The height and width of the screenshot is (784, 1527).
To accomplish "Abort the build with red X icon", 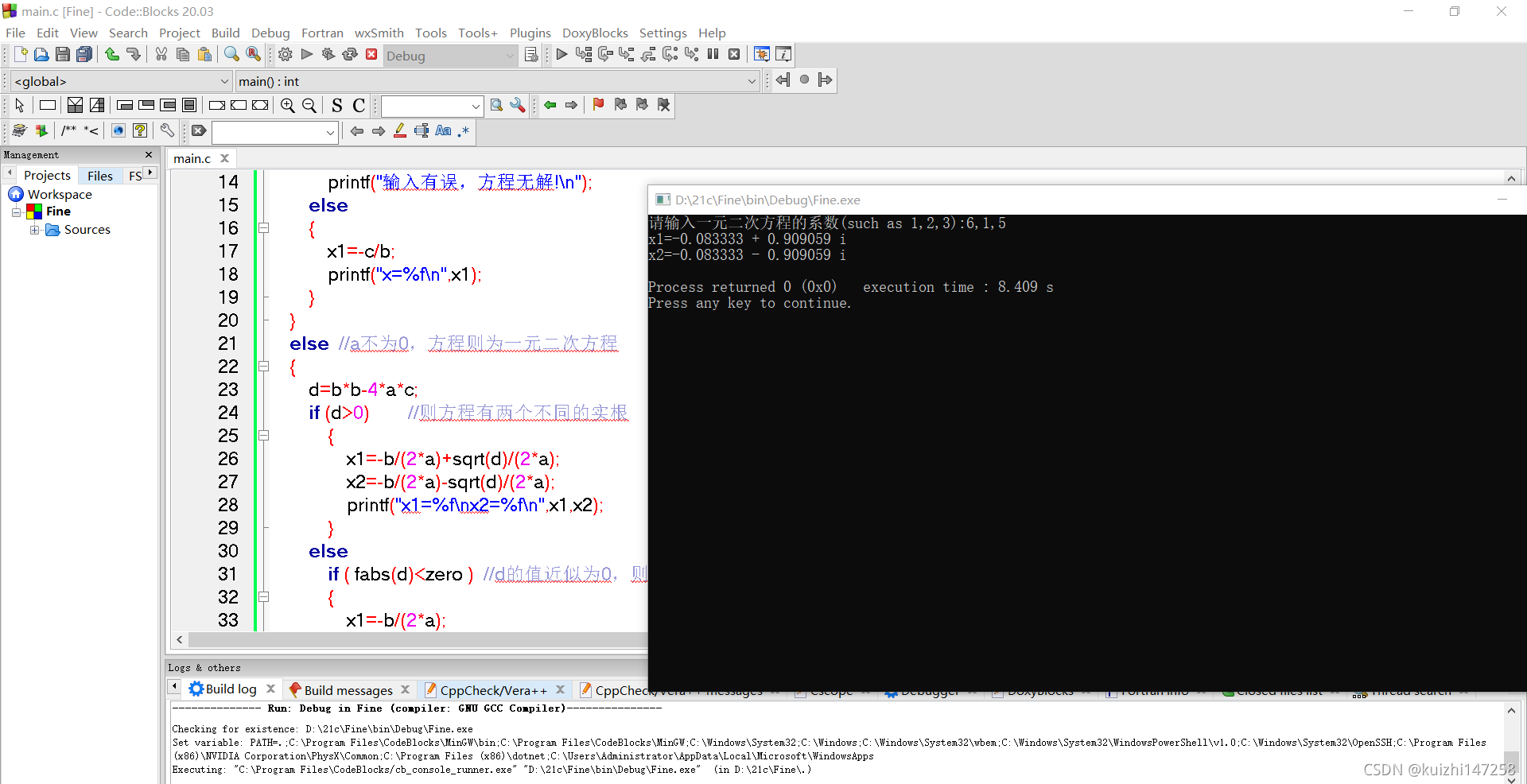I will [371, 54].
